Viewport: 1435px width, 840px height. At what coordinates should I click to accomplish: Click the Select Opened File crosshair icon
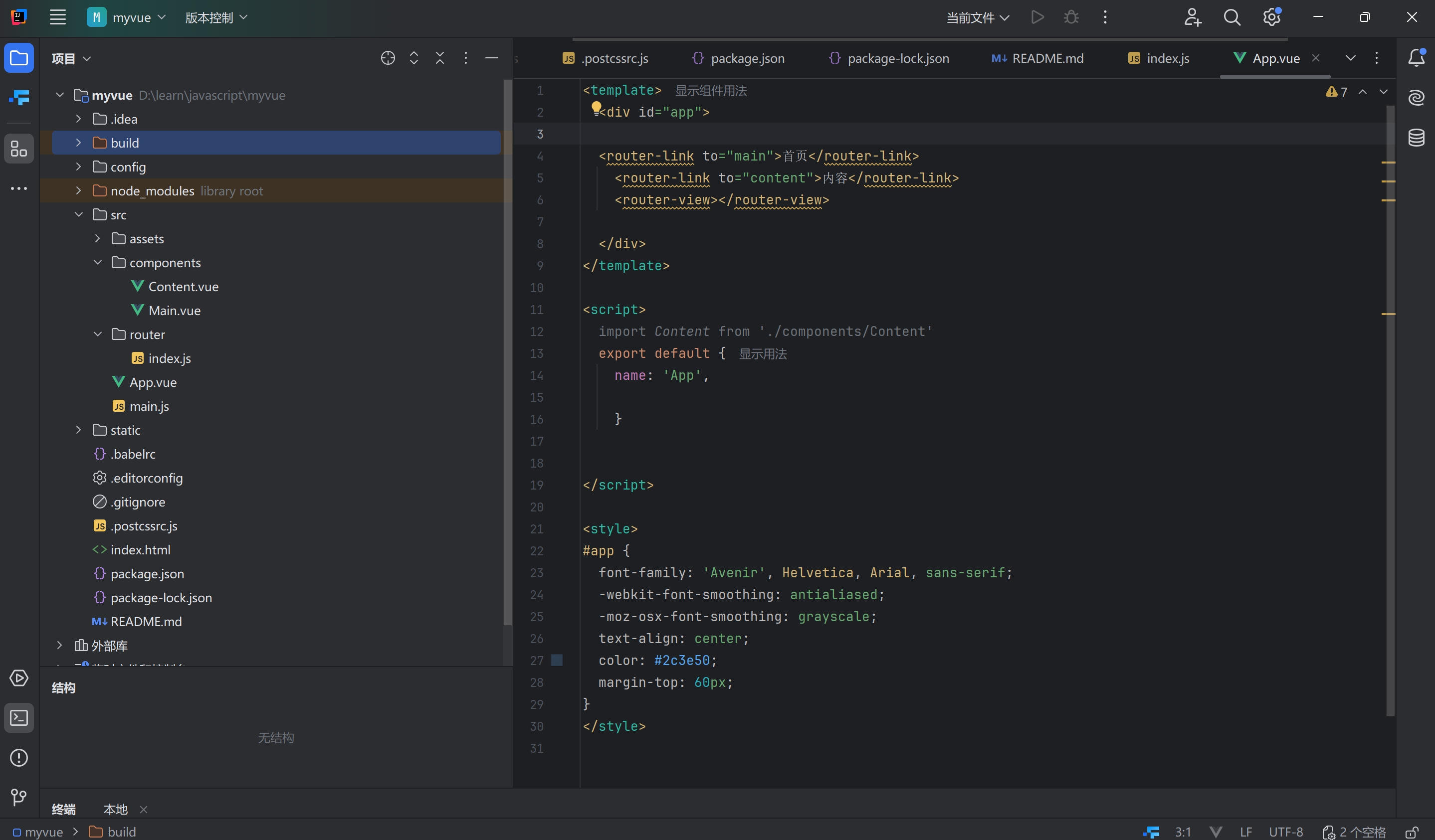(388, 58)
